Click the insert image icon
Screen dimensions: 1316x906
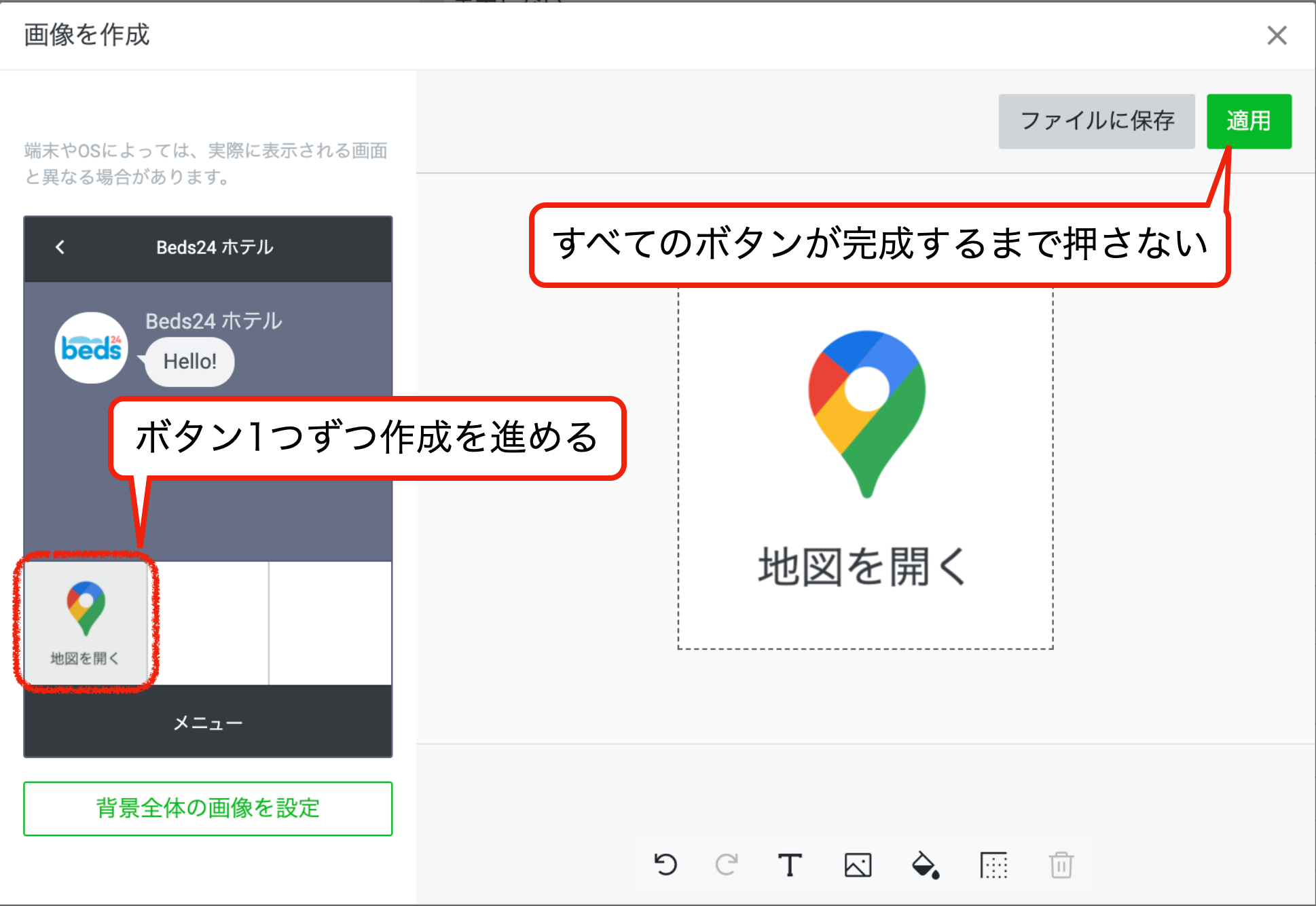point(858,865)
